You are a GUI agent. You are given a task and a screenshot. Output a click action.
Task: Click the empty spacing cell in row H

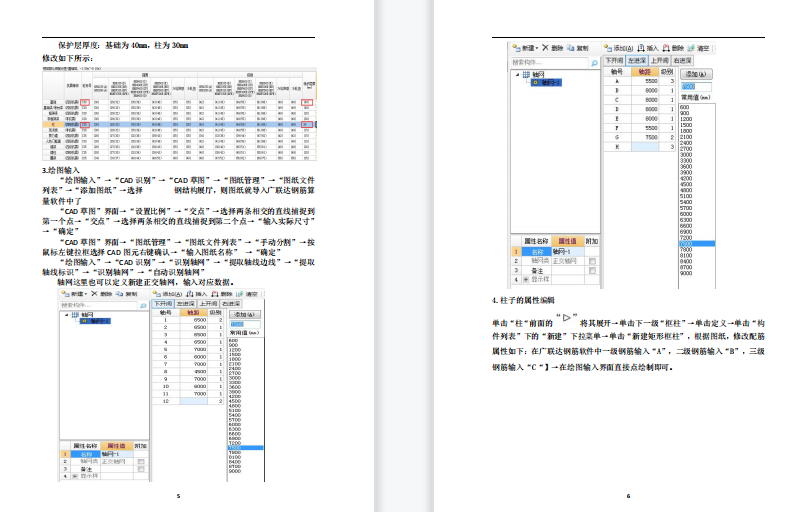point(645,147)
